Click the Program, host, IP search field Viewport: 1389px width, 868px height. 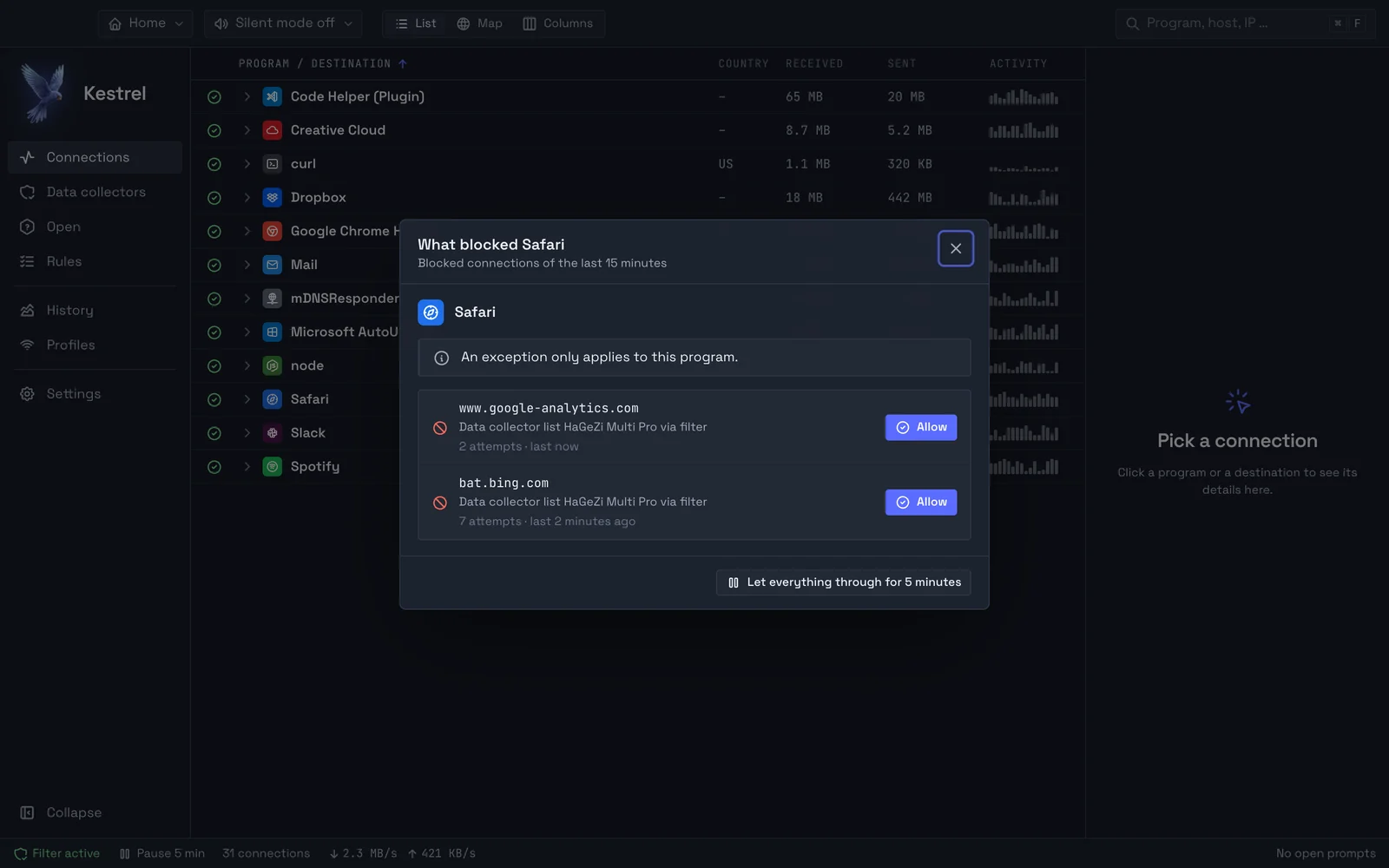pyautogui.click(x=1246, y=23)
